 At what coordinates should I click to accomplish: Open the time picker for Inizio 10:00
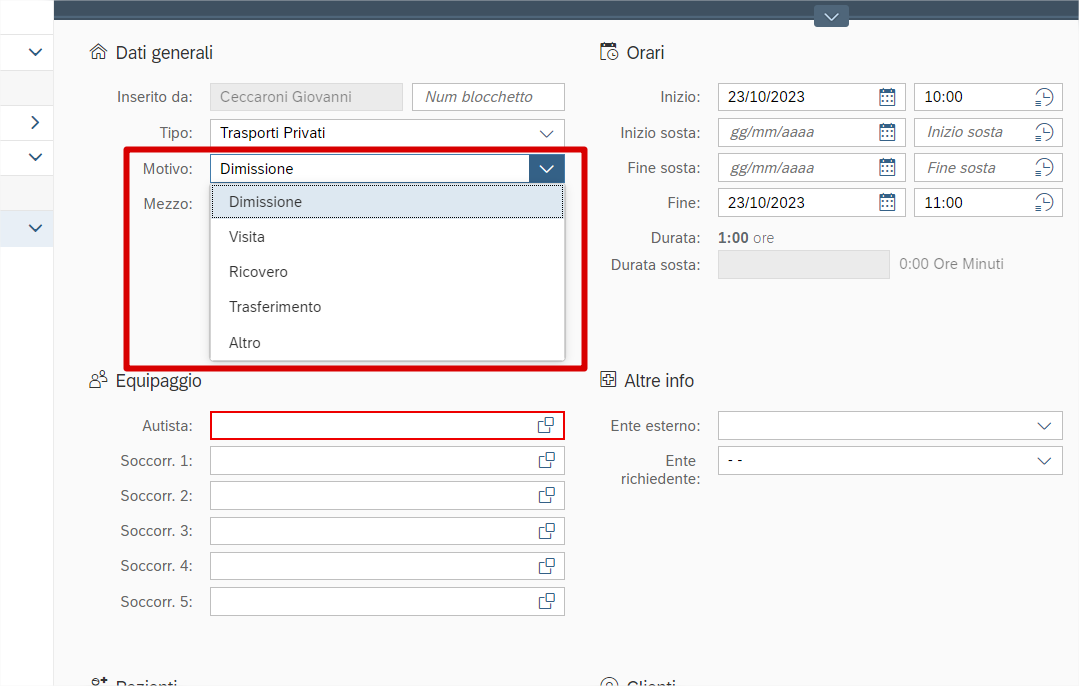coord(1044,97)
